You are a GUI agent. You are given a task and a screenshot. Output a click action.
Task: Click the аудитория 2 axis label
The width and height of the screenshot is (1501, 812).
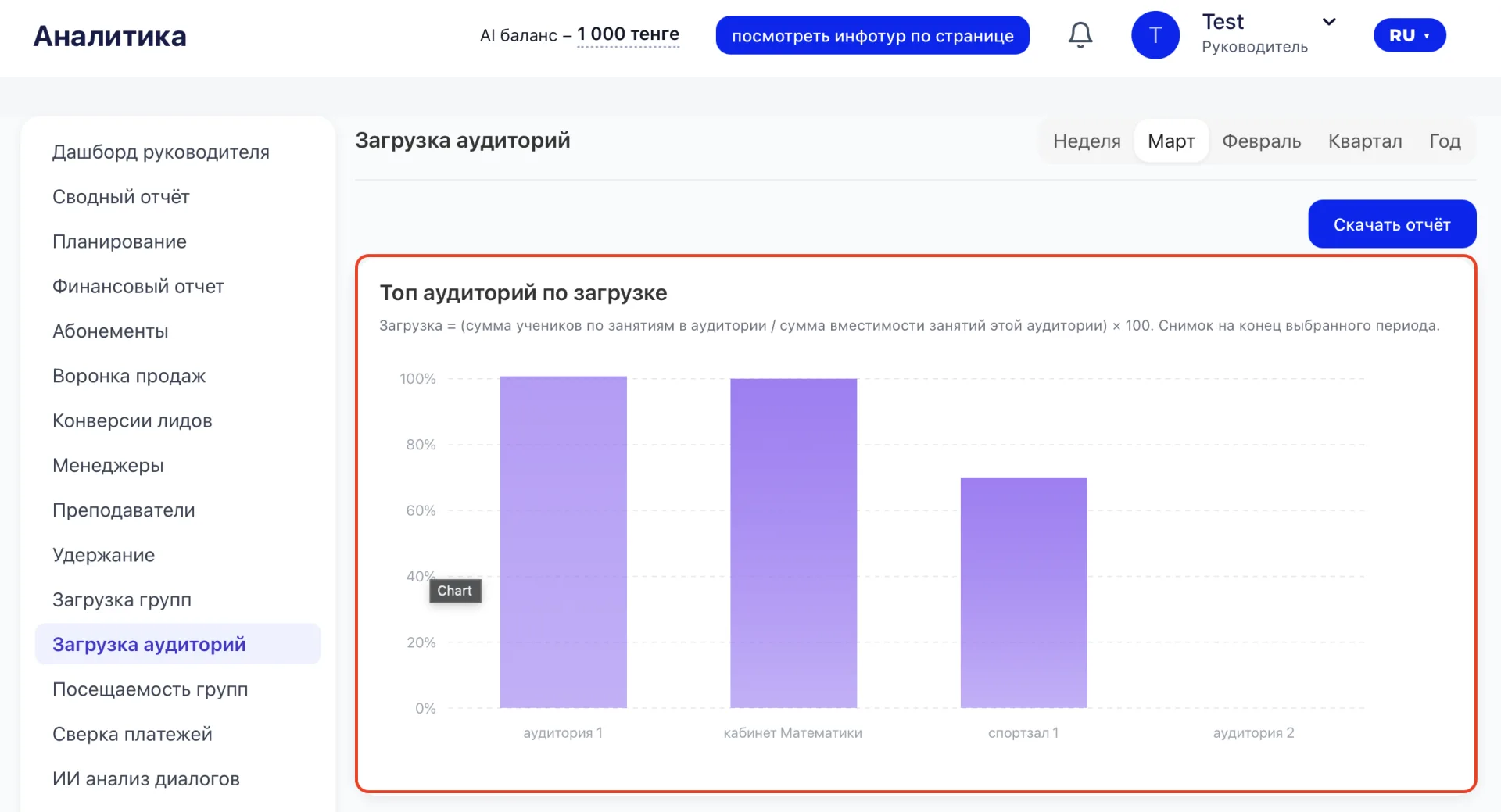click(1254, 733)
